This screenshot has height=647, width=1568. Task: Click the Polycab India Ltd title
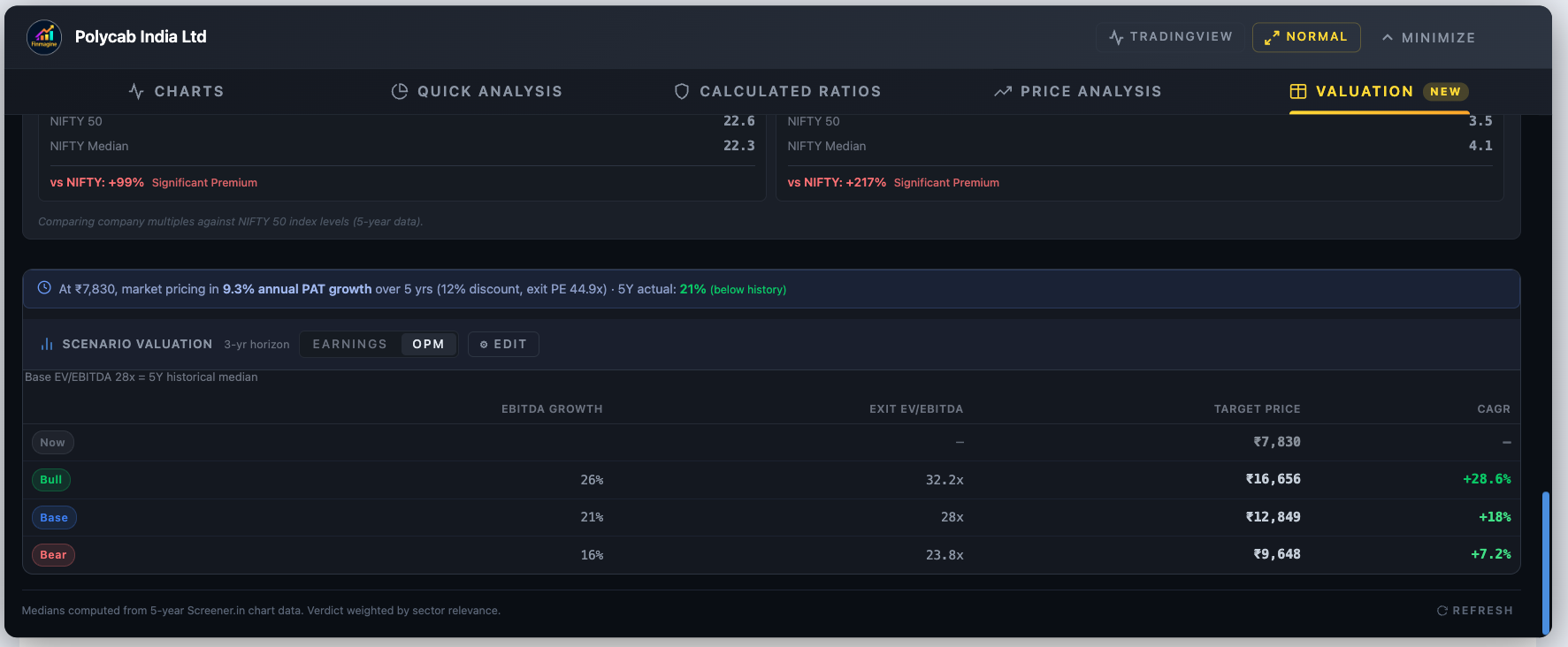[x=141, y=37]
